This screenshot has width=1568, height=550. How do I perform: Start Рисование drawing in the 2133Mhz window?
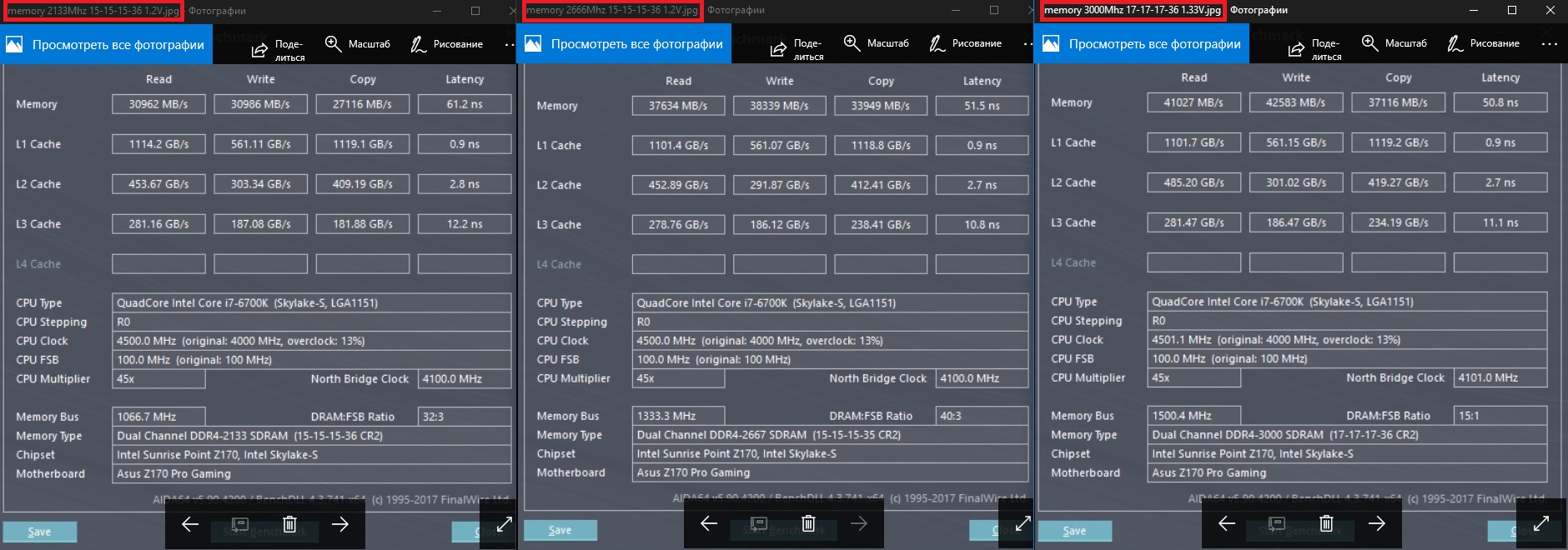446,43
